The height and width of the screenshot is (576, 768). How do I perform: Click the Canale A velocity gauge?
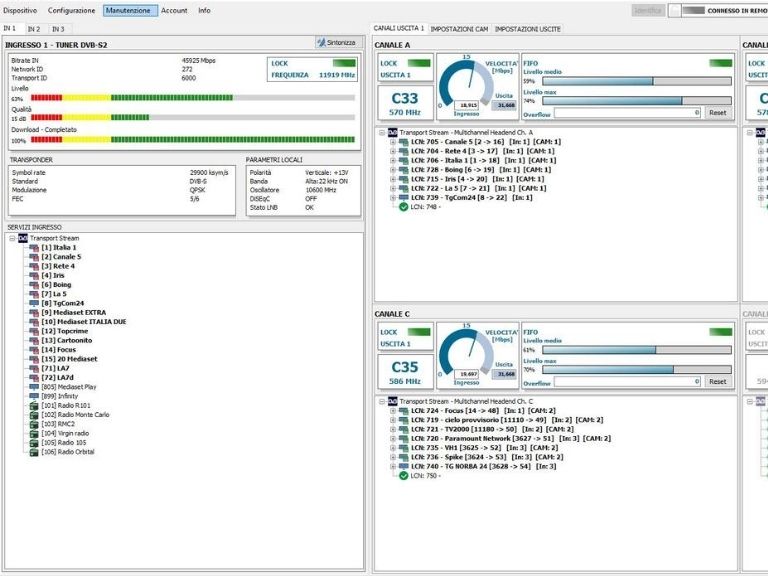click(466, 83)
